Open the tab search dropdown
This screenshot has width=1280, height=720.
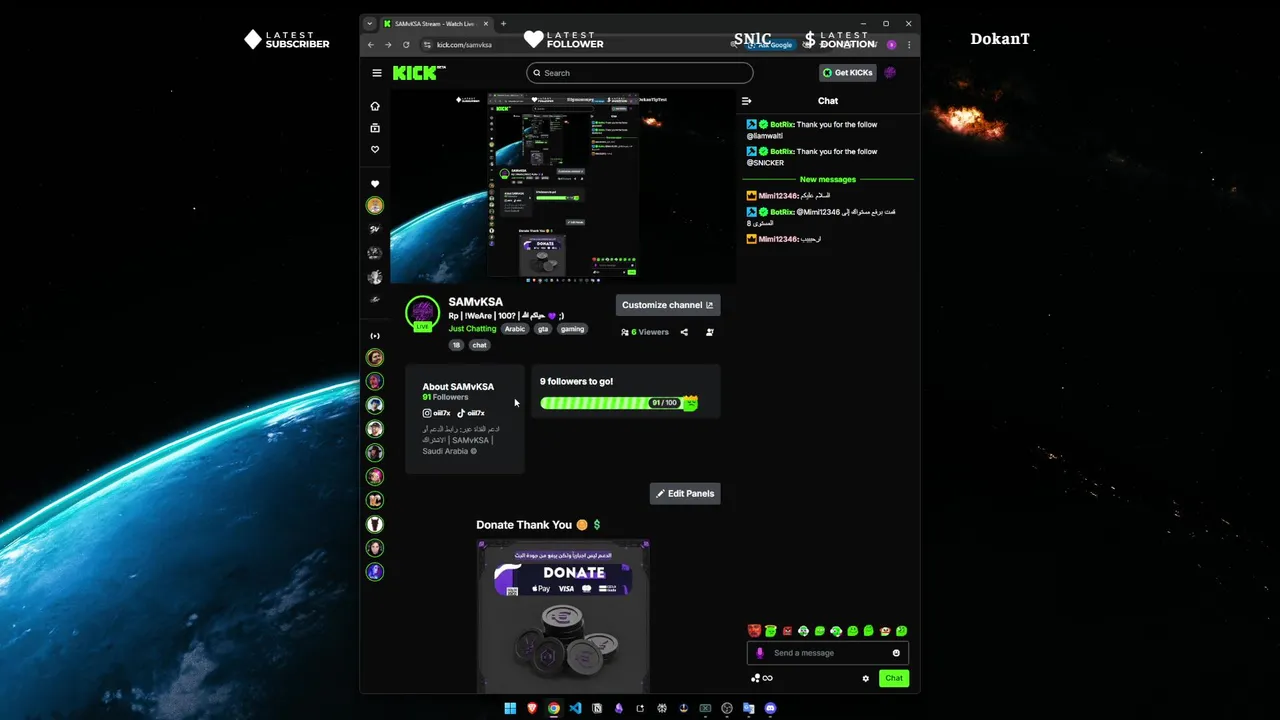369,23
